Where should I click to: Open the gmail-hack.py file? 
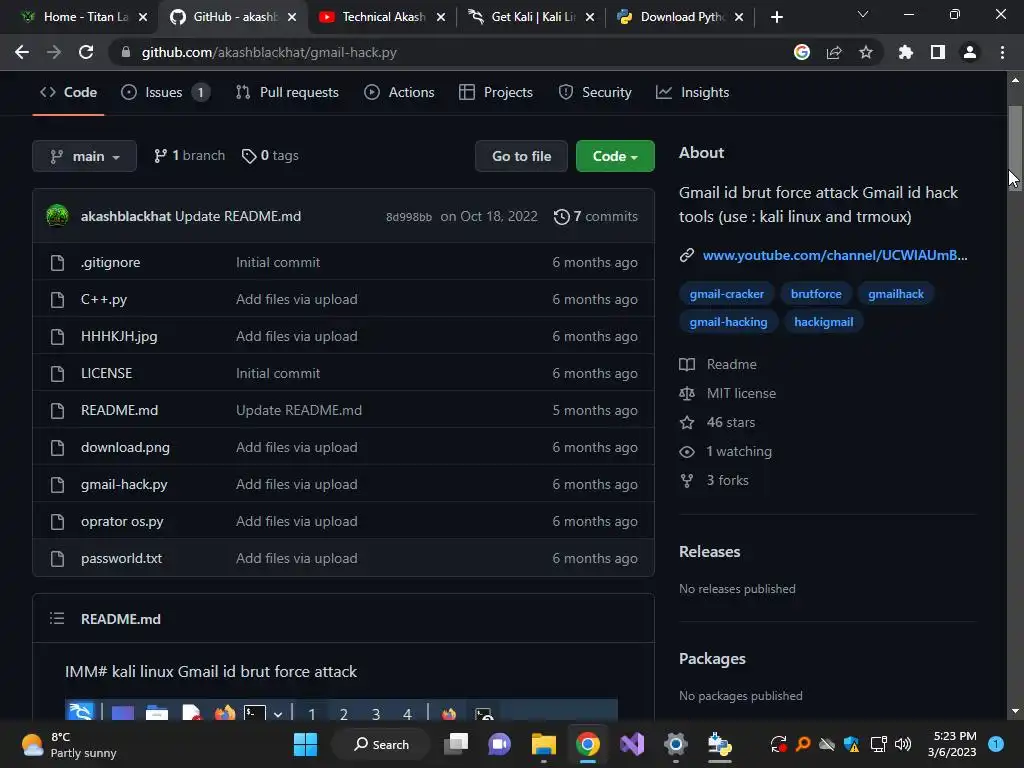(124, 485)
